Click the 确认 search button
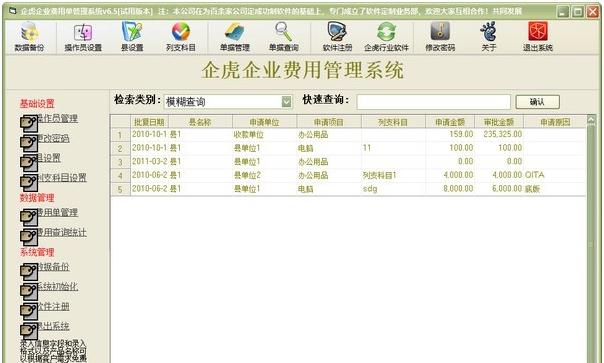 [537, 102]
